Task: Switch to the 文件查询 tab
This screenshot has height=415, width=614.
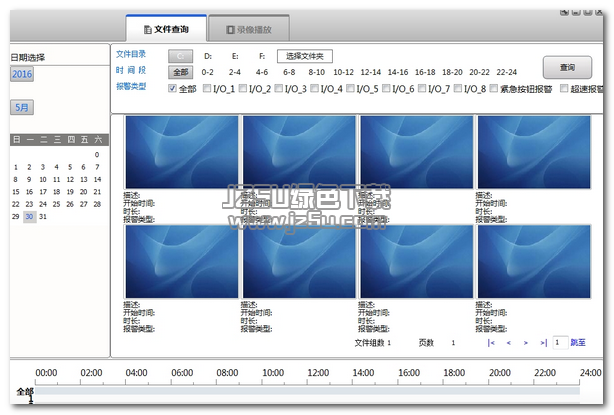Action: (x=166, y=29)
